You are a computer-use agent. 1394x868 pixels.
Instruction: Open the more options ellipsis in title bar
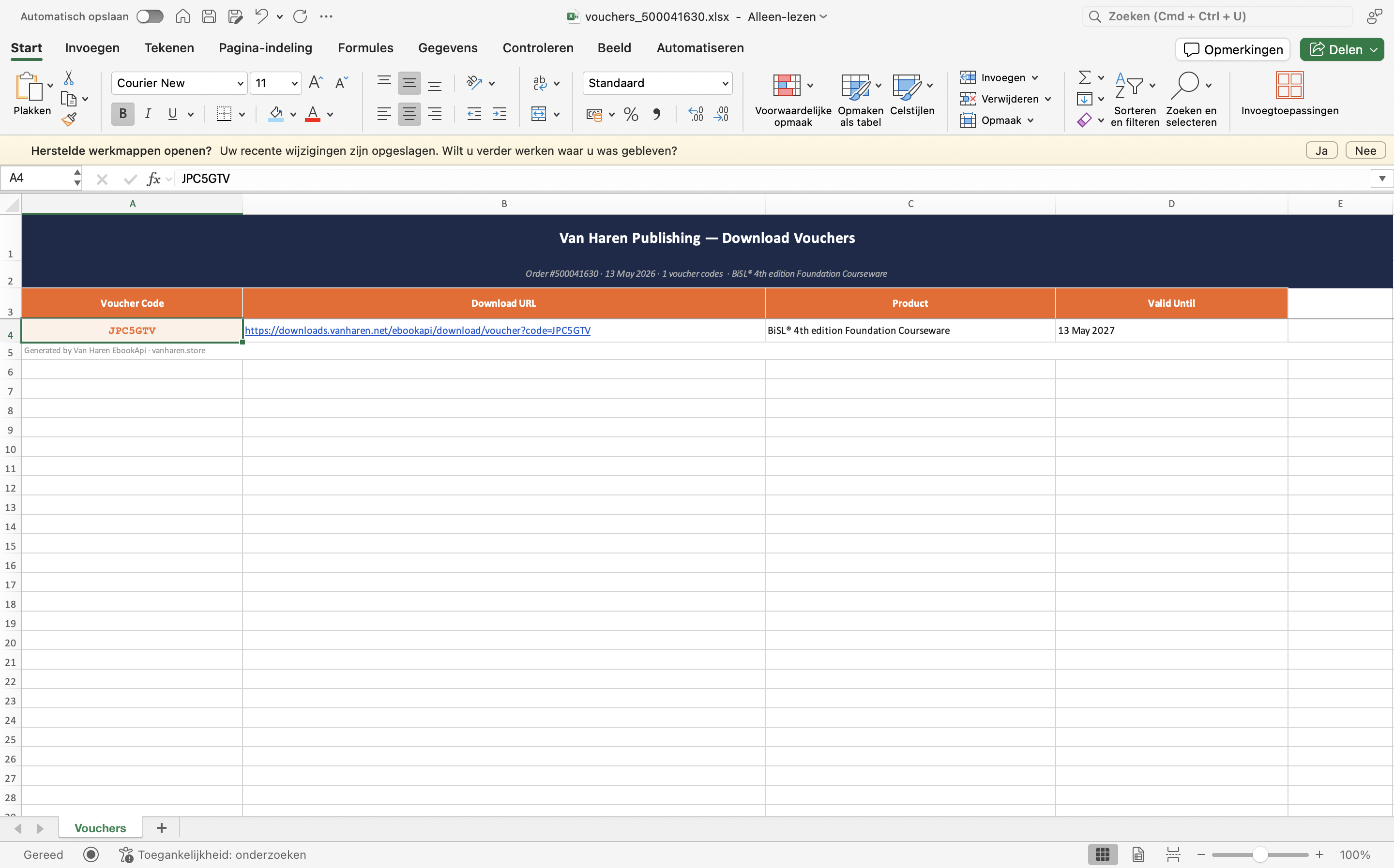point(326,16)
